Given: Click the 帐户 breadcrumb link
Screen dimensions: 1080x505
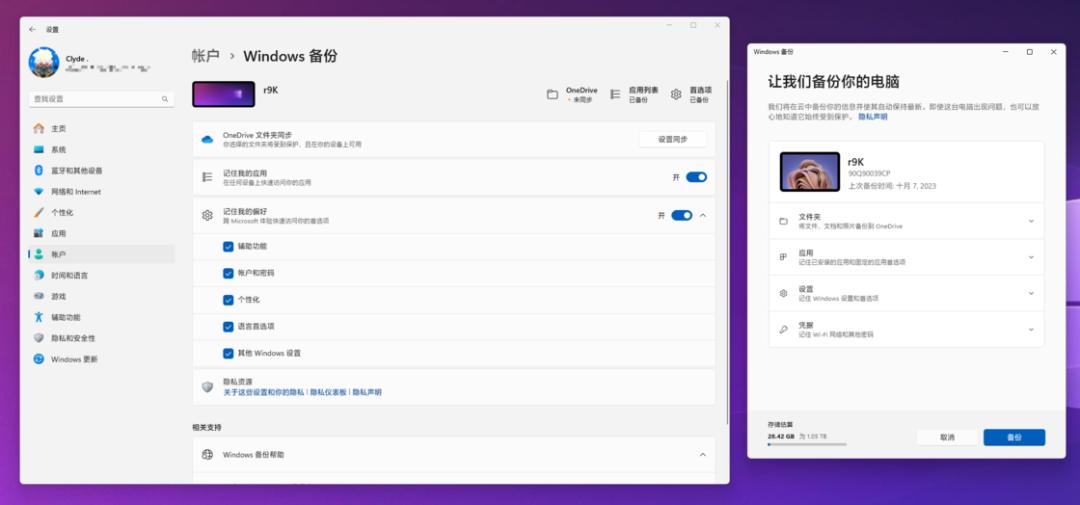Looking at the screenshot, I should click(x=205, y=56).
